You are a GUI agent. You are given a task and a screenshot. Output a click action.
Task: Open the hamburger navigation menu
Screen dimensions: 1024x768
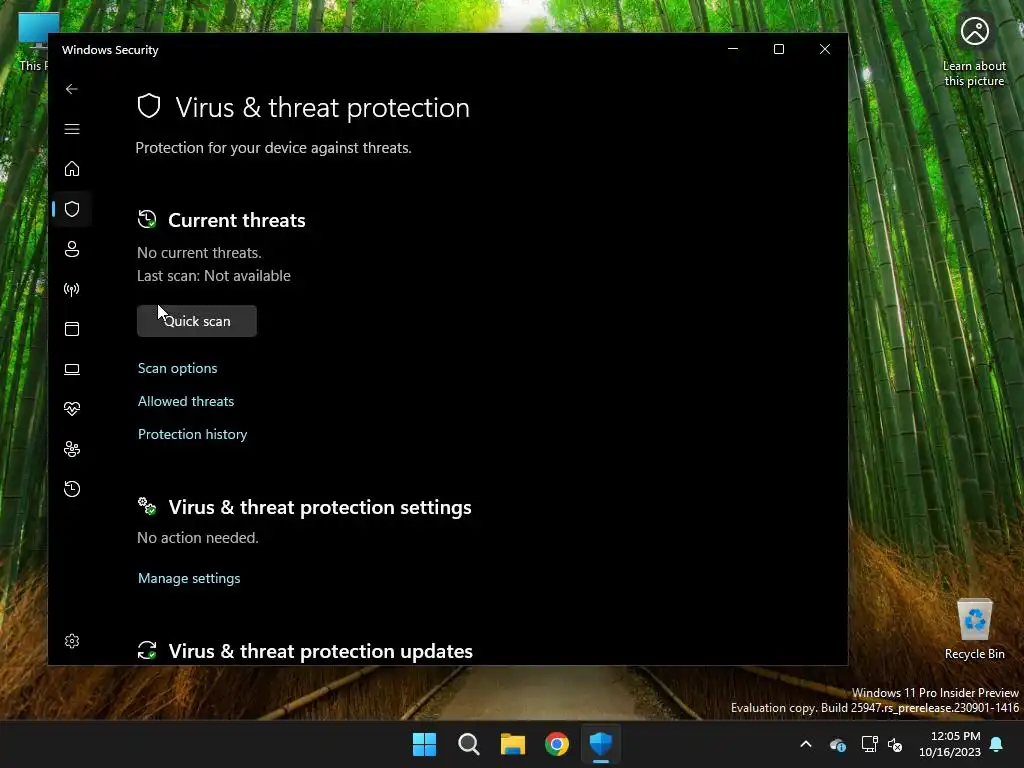tap(72, 129)
